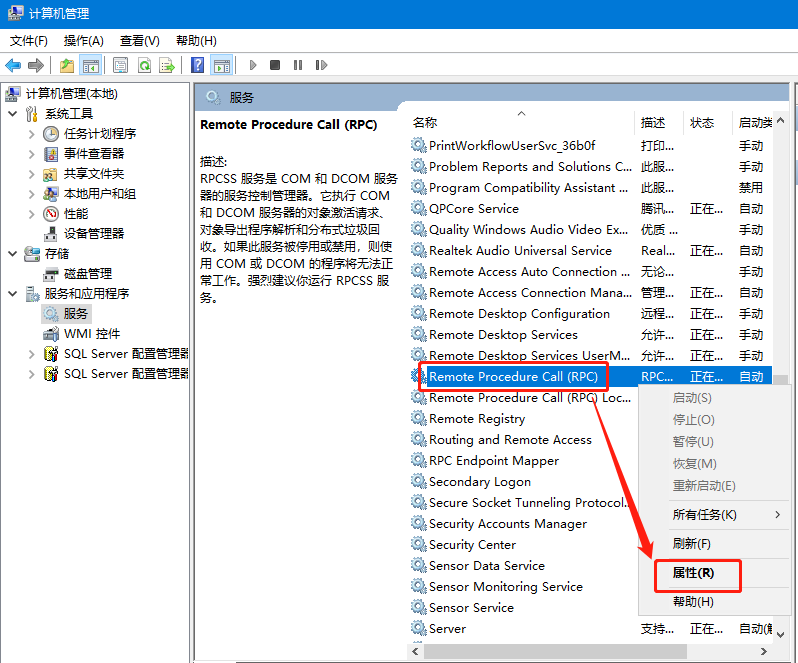Collapse the 存储 tree node
The height and width of the screenshot is (663, 798).
click(x=13, y=254)
